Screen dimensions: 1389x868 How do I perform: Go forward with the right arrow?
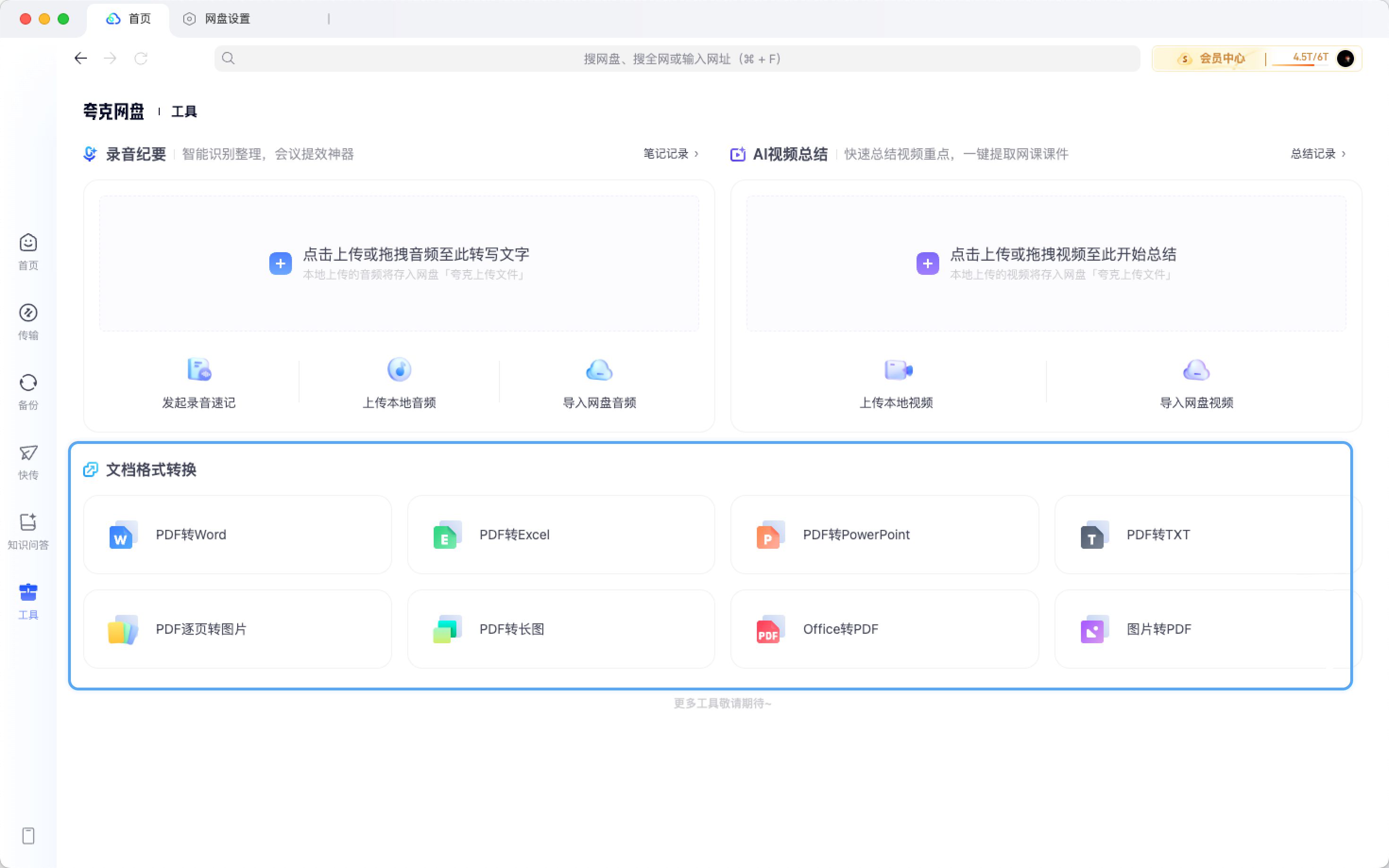110,58
